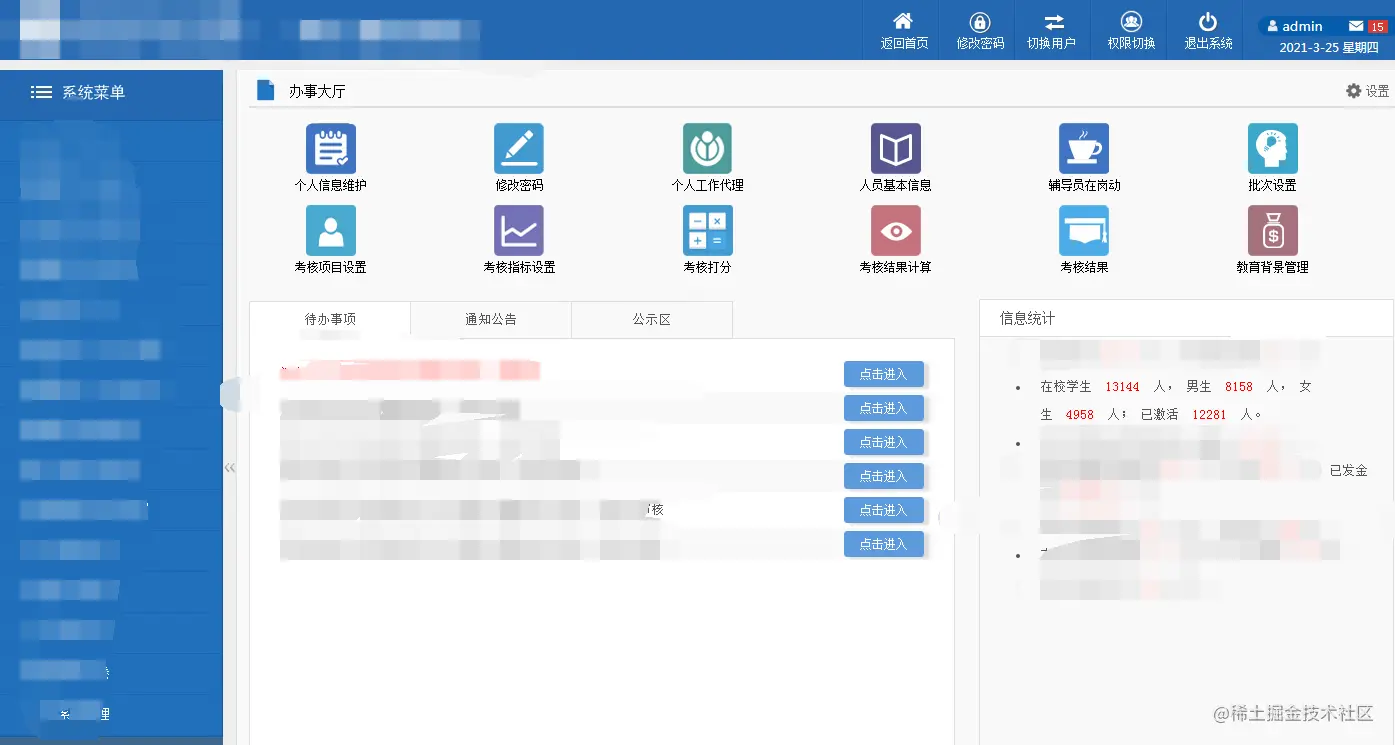Click 退出系统 power icon
This screenshot has width=1395, height=745.
point(1208,21)
